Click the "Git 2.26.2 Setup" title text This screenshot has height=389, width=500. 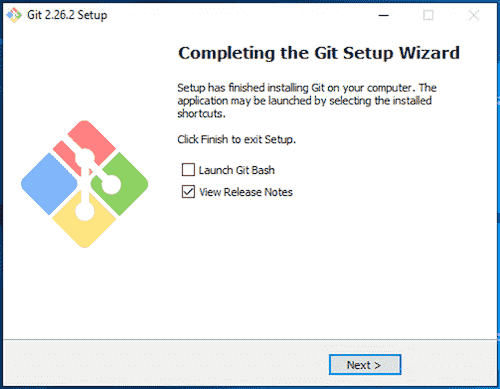tap(67, 15)
